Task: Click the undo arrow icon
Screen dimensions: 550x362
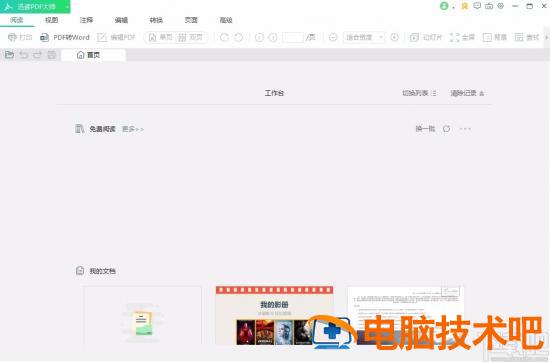Action: coord(24,55)
